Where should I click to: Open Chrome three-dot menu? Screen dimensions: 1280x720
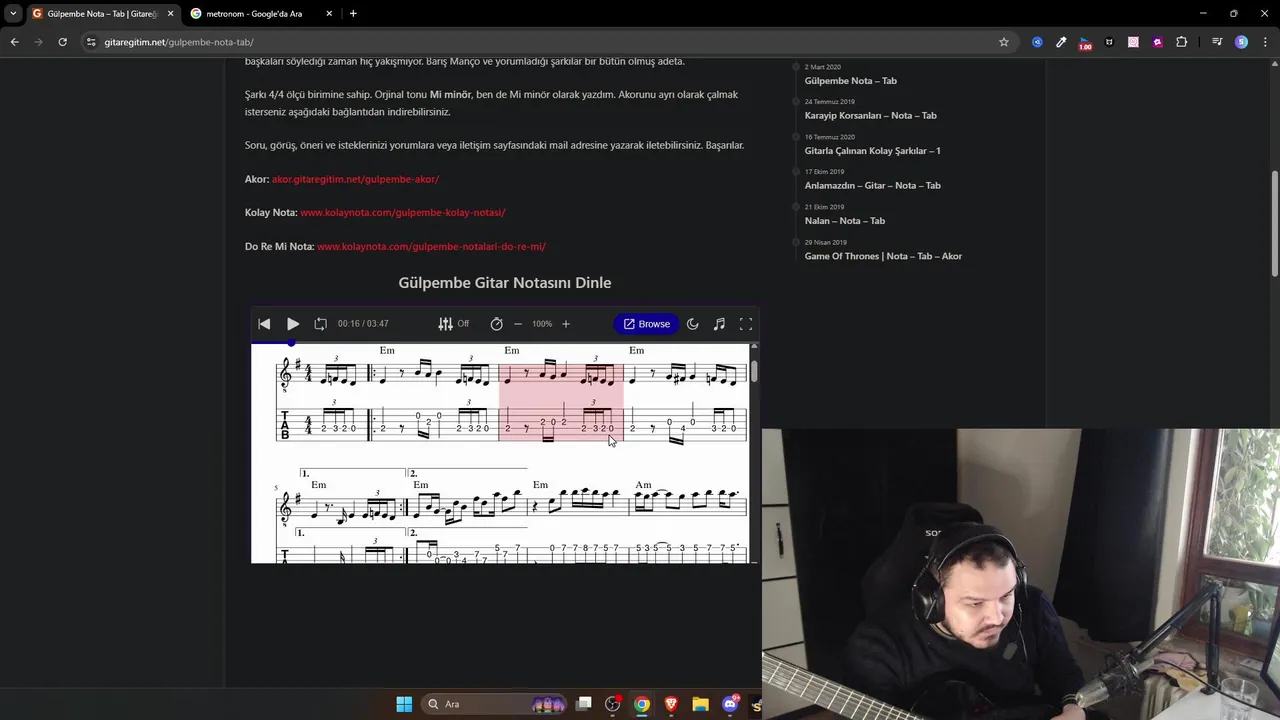(1265, 42)
